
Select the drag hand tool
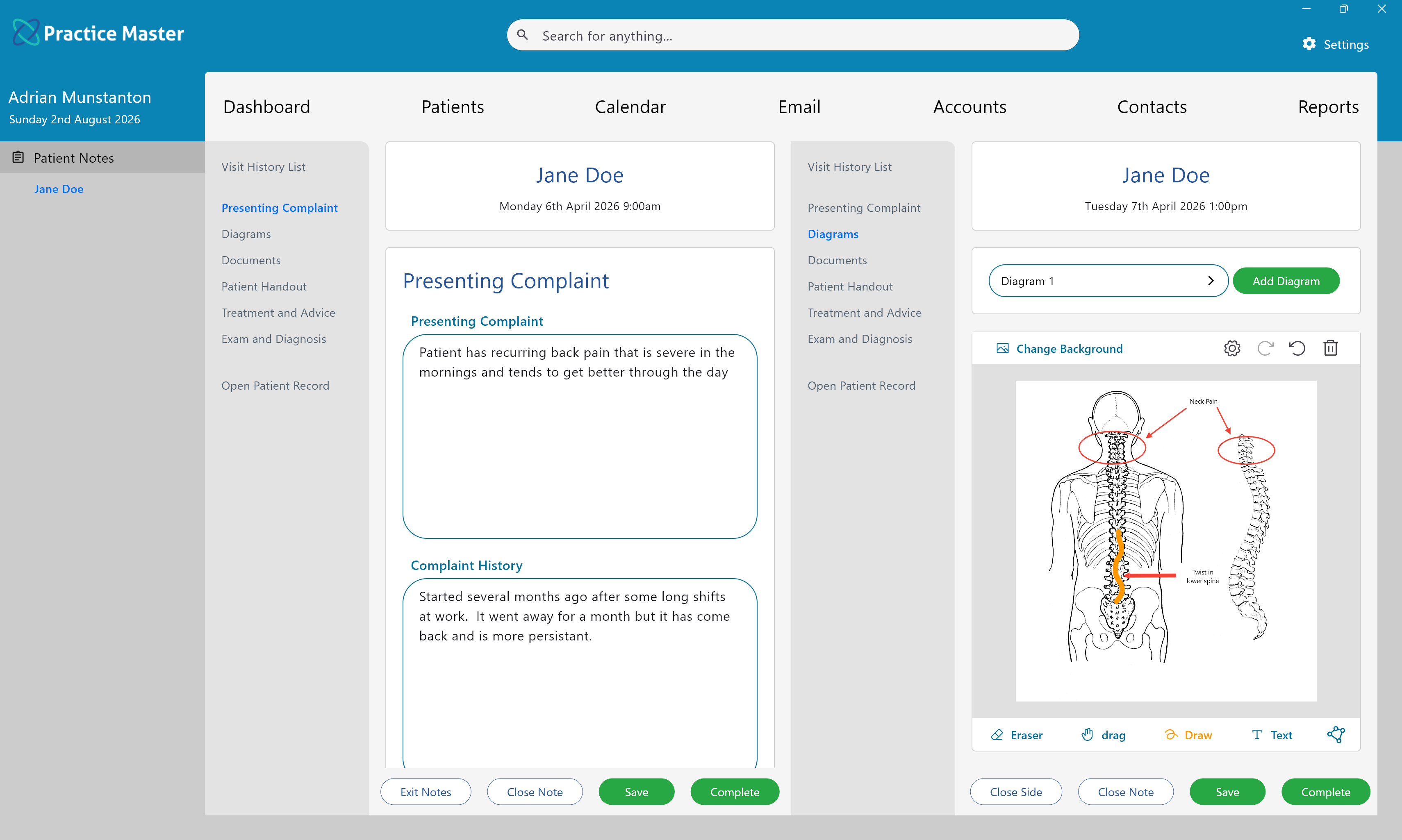coord(1103,735)
